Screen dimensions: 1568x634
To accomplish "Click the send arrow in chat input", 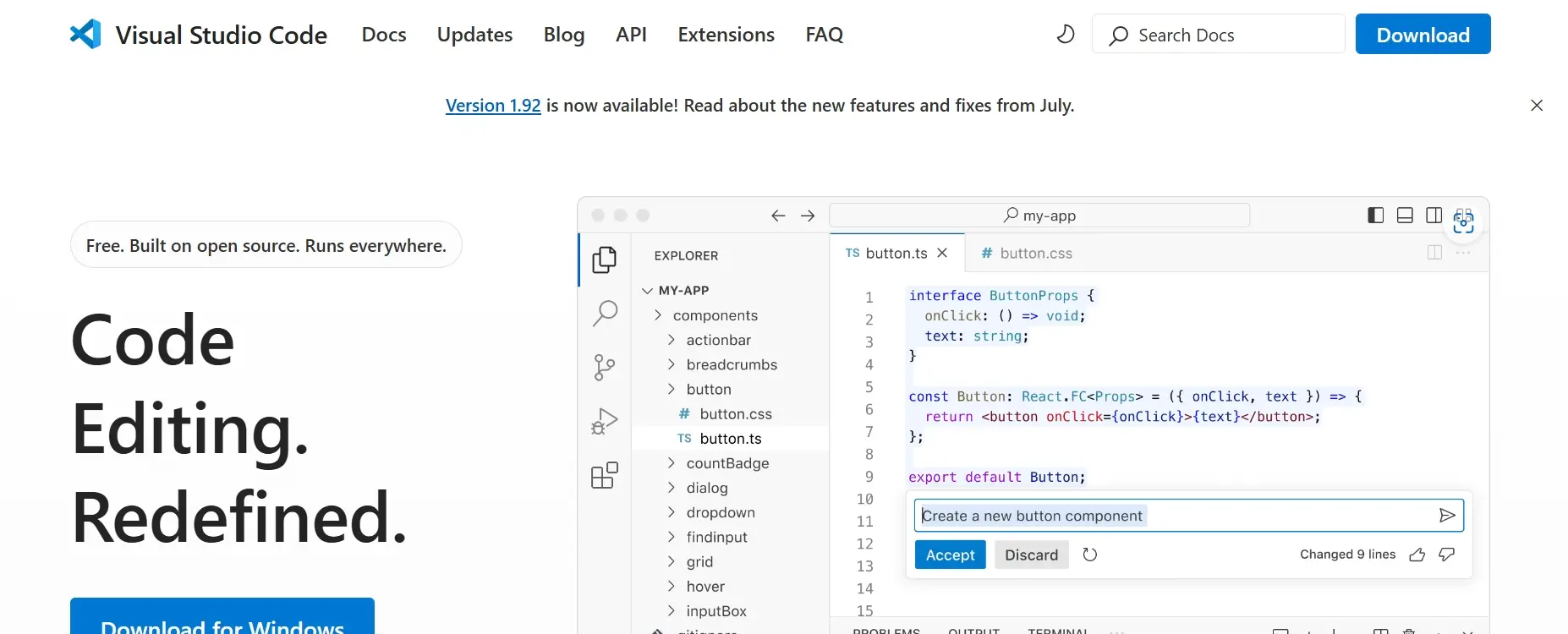I will pyautogui.click(x=1447, y=516).
